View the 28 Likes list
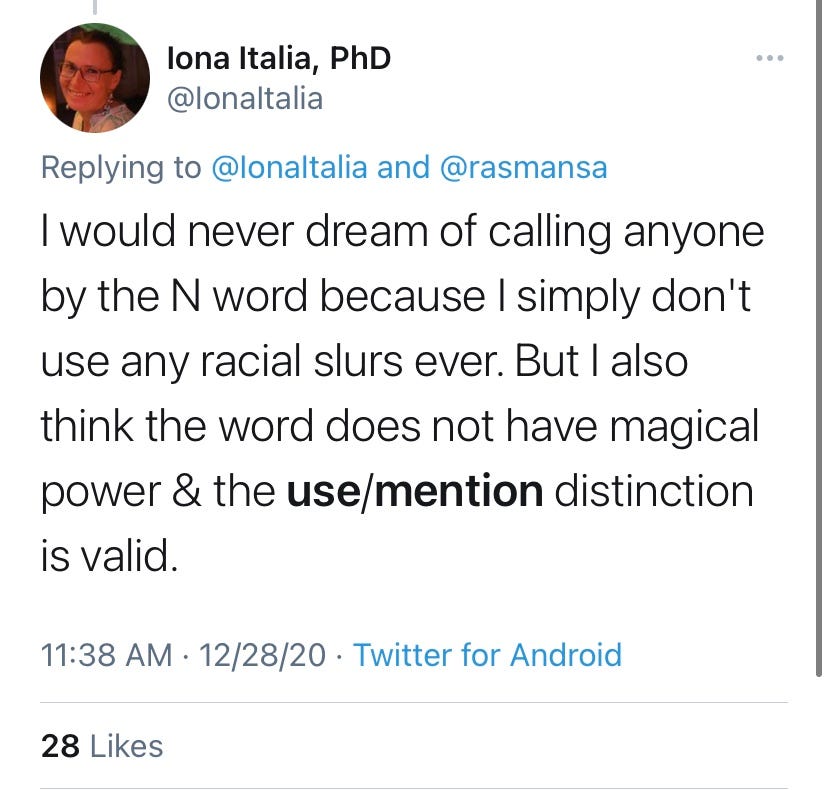828x790 pixels. click(102, 746)
